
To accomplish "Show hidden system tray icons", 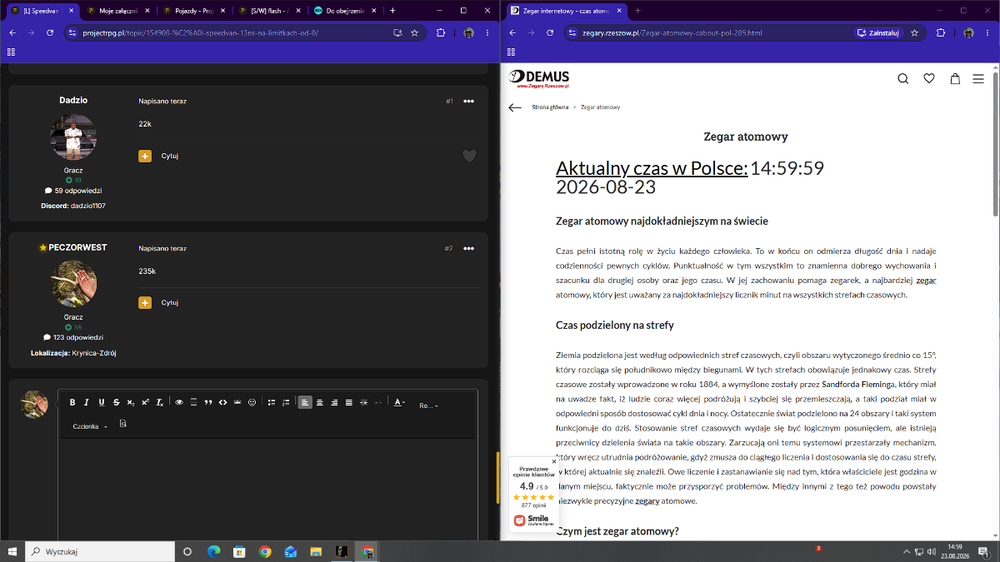I will pyautogui.click(x=906, y=551).
